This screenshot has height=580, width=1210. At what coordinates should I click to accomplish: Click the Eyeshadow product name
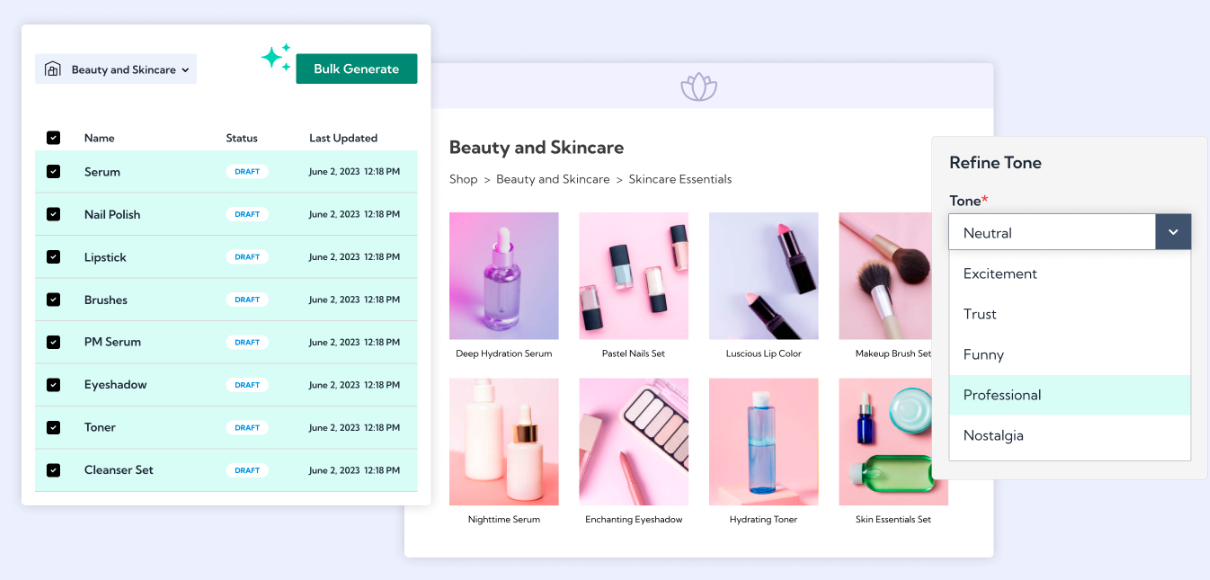[x=115, y=385]
